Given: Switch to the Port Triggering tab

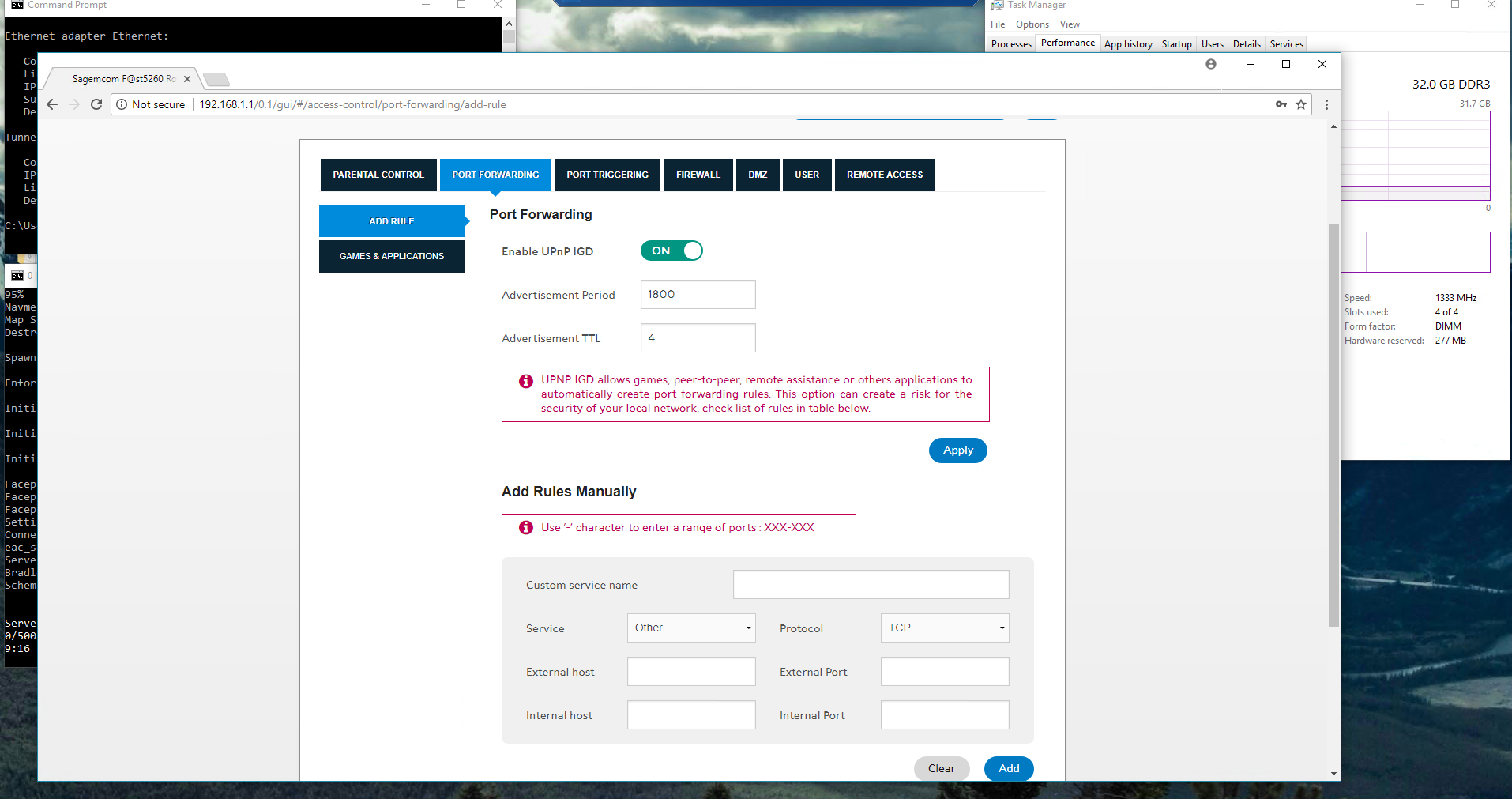Looking at the screenshot, I should point(607,175).
